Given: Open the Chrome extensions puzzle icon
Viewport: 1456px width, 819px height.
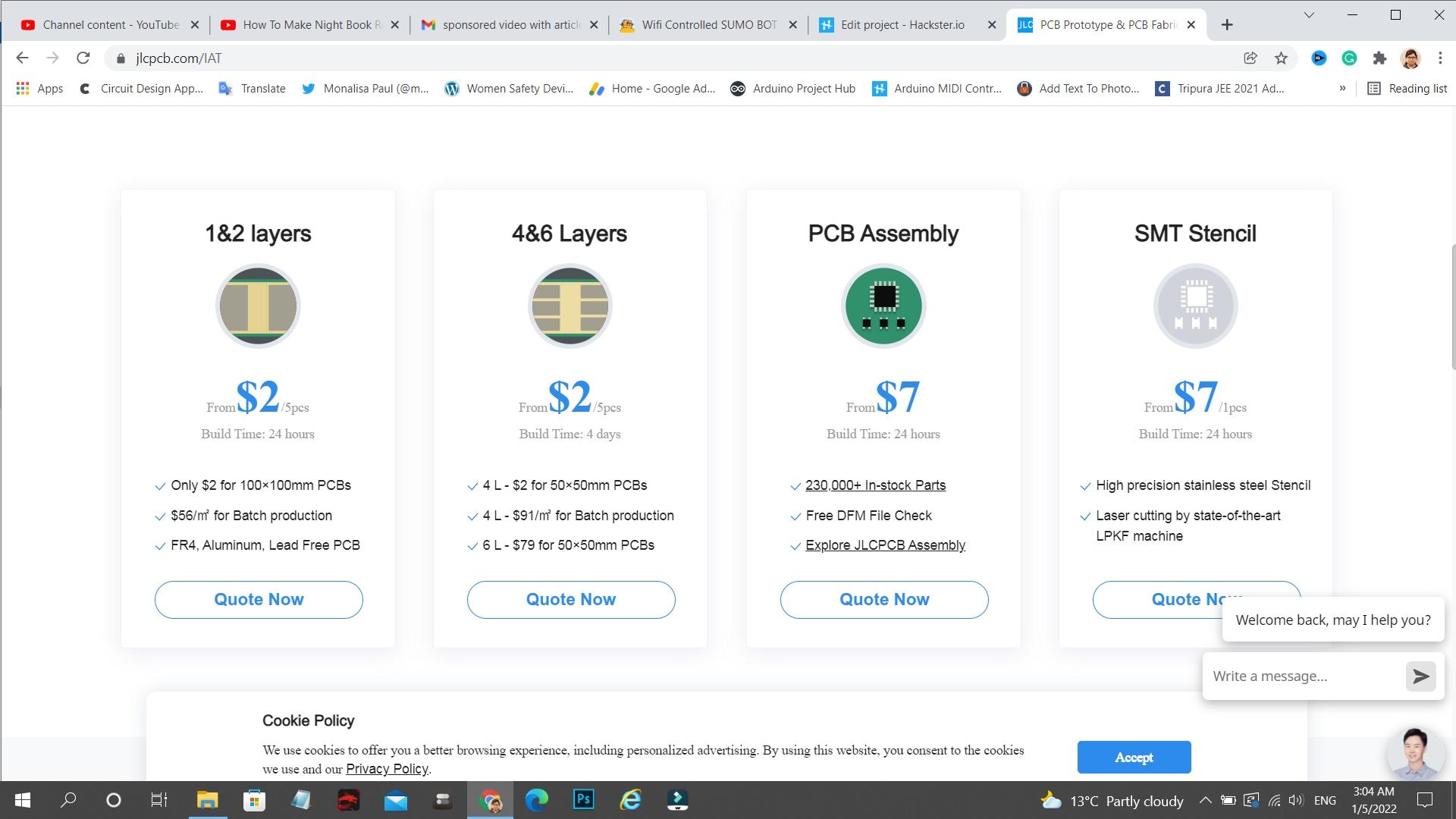Looking at the screenshot, I should pos(1379,58).
